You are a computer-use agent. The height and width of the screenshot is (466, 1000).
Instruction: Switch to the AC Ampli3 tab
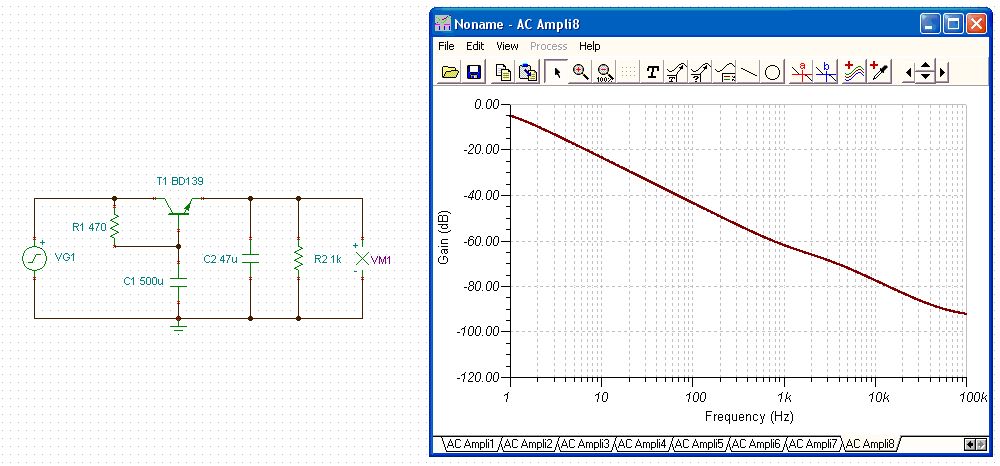(585, 444)
